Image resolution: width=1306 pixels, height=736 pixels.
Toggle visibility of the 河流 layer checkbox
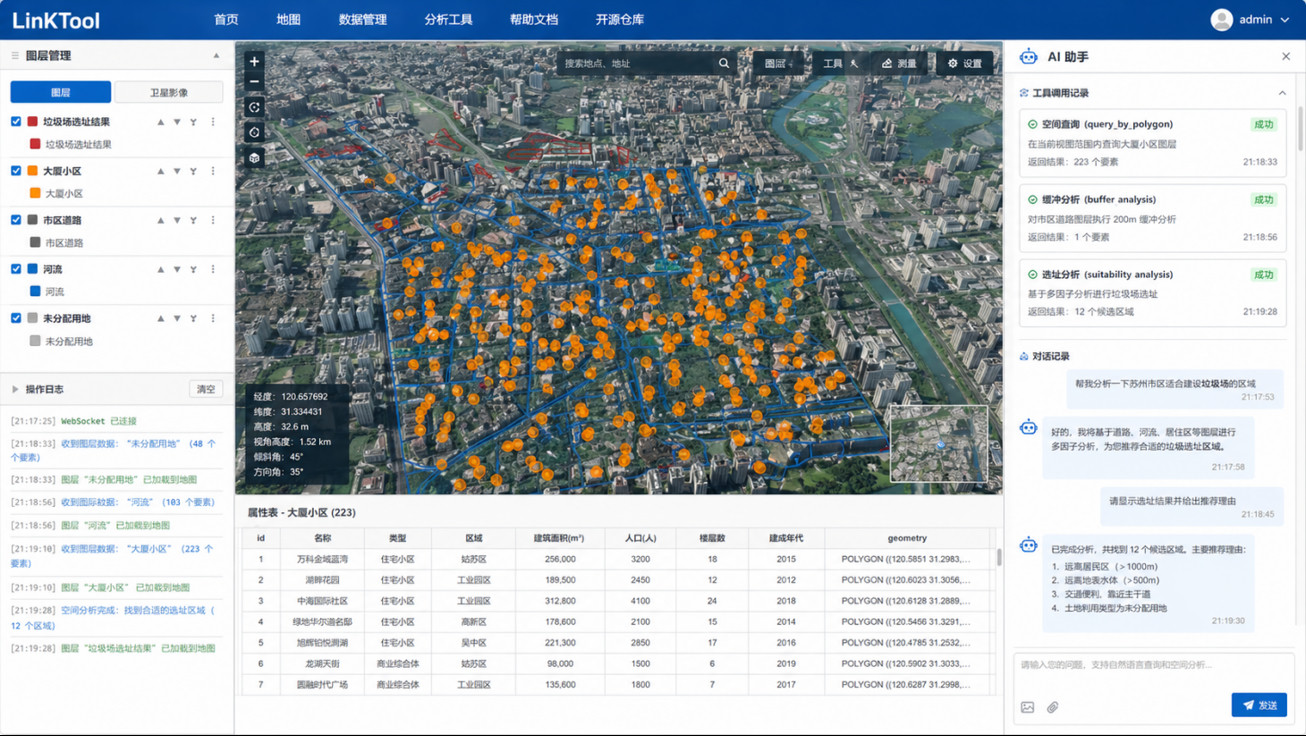click(16, 269)
